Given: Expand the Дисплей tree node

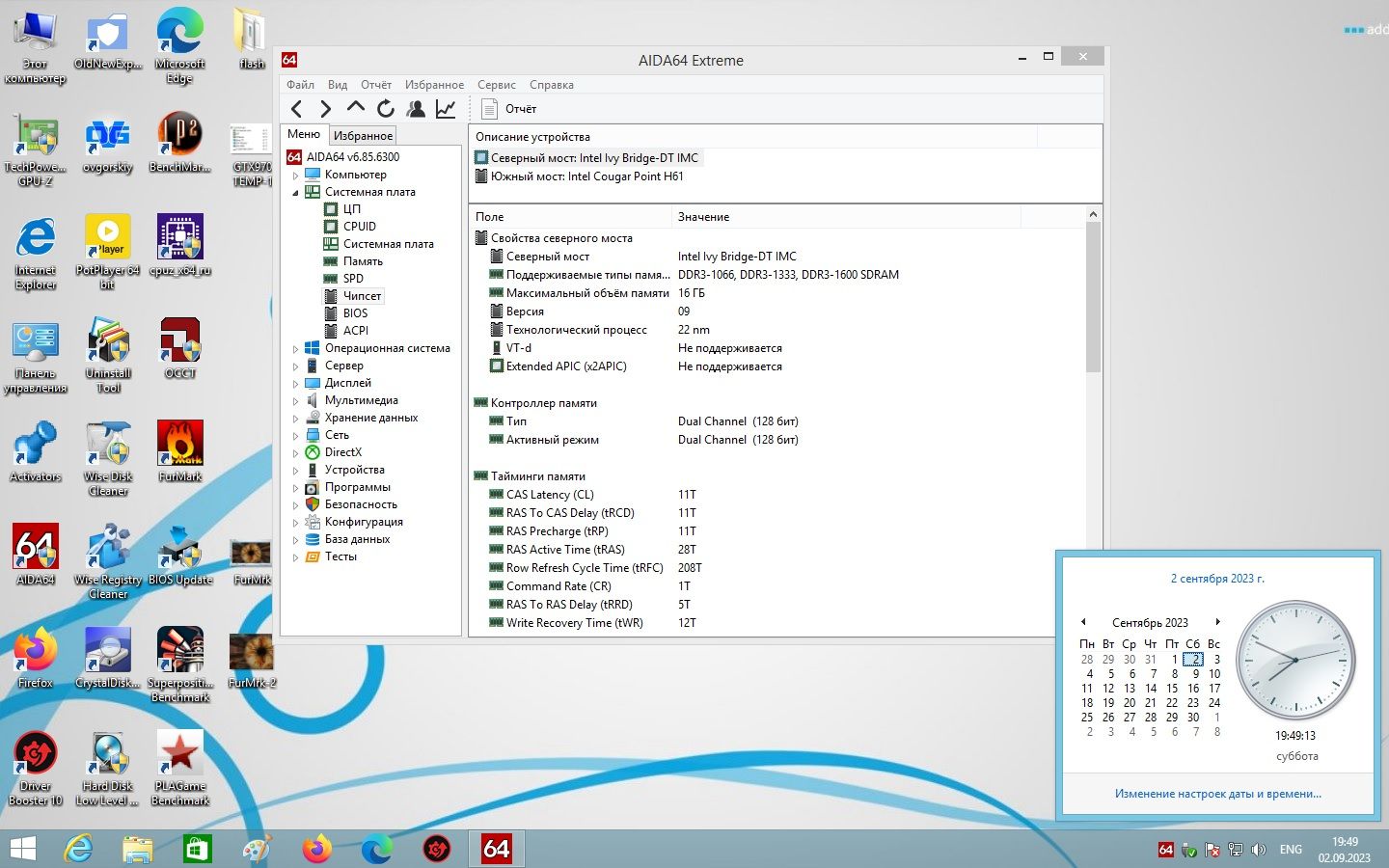Looking at the screenshot, I should click(x=296, y=383).
